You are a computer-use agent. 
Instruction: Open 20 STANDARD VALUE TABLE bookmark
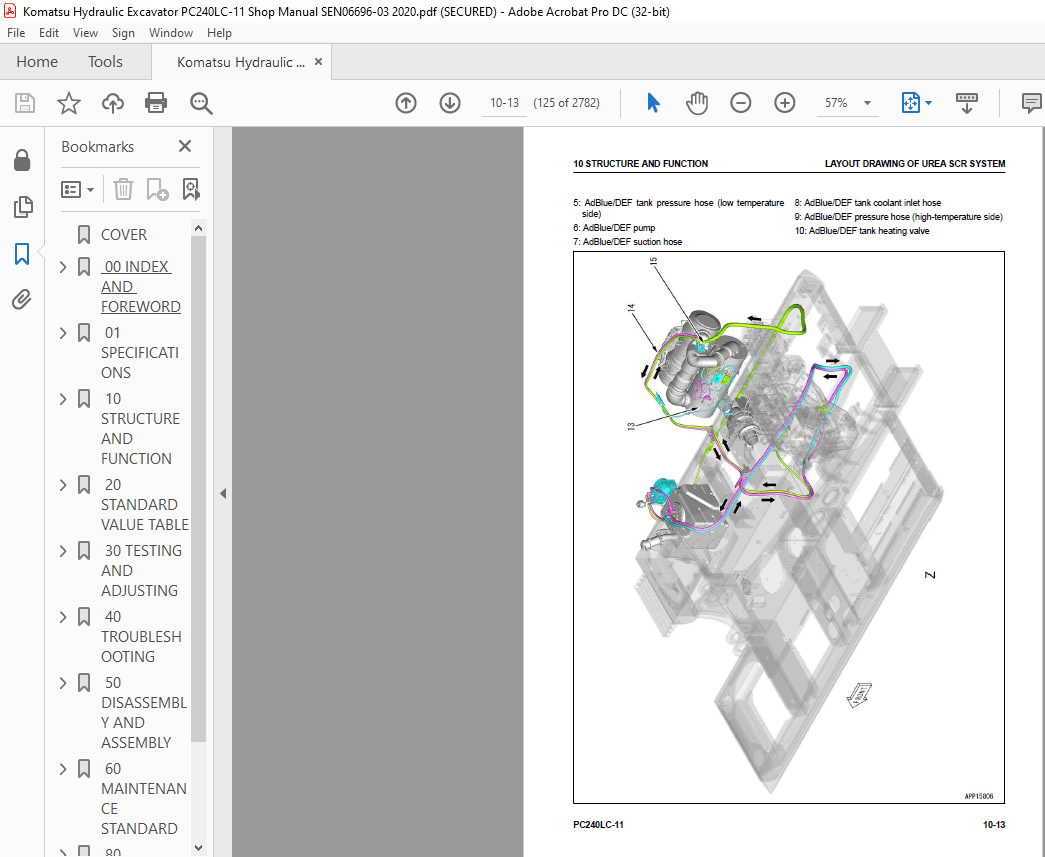click(145, 504)
